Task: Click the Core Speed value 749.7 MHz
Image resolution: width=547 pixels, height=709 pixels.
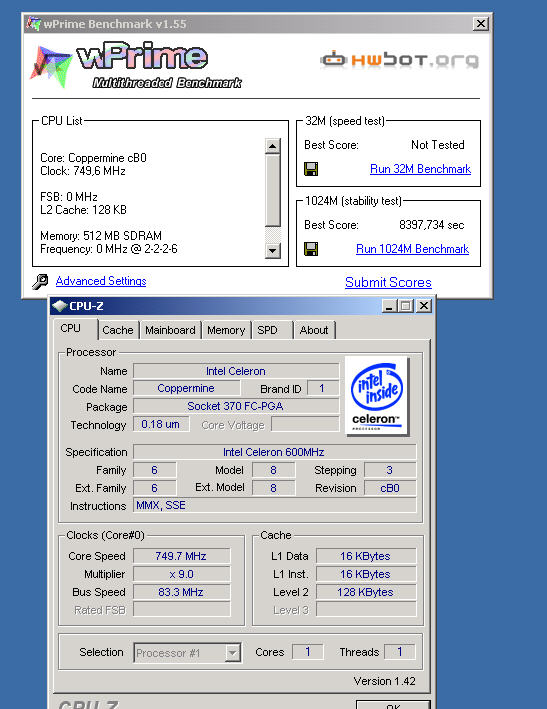Action: (181, 556)
